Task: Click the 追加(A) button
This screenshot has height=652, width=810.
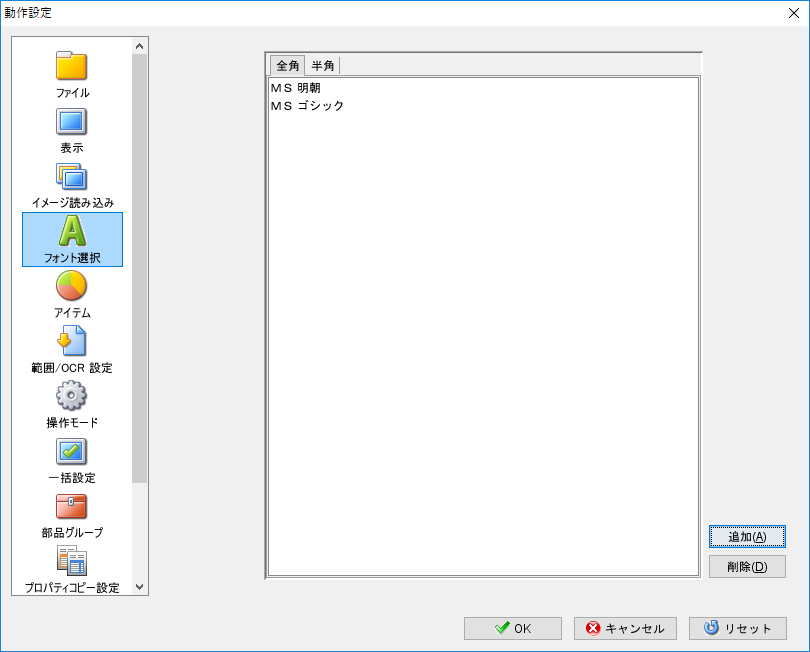Action: click(747, 537)
